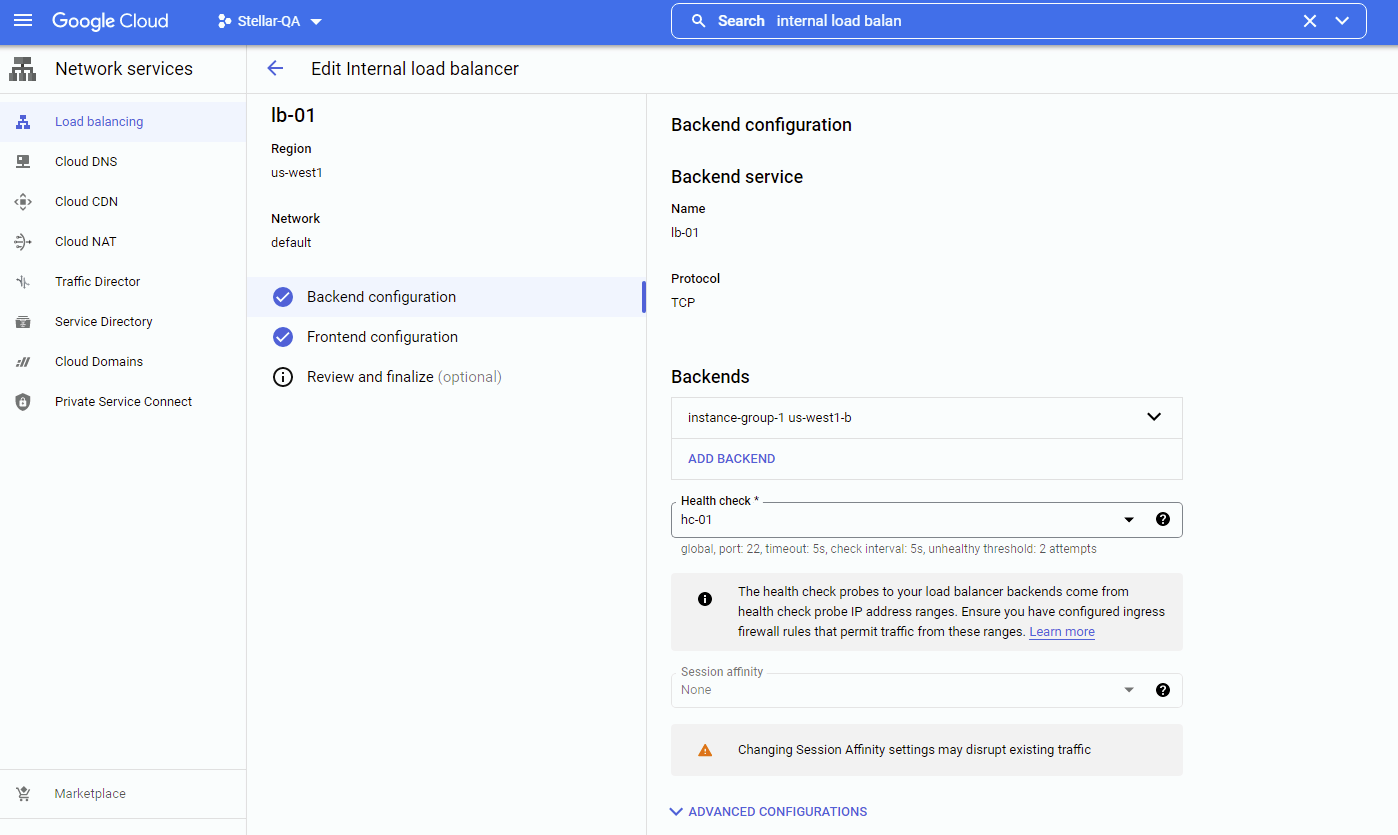Open the main navigation hamburger menu

click(23, 21)
